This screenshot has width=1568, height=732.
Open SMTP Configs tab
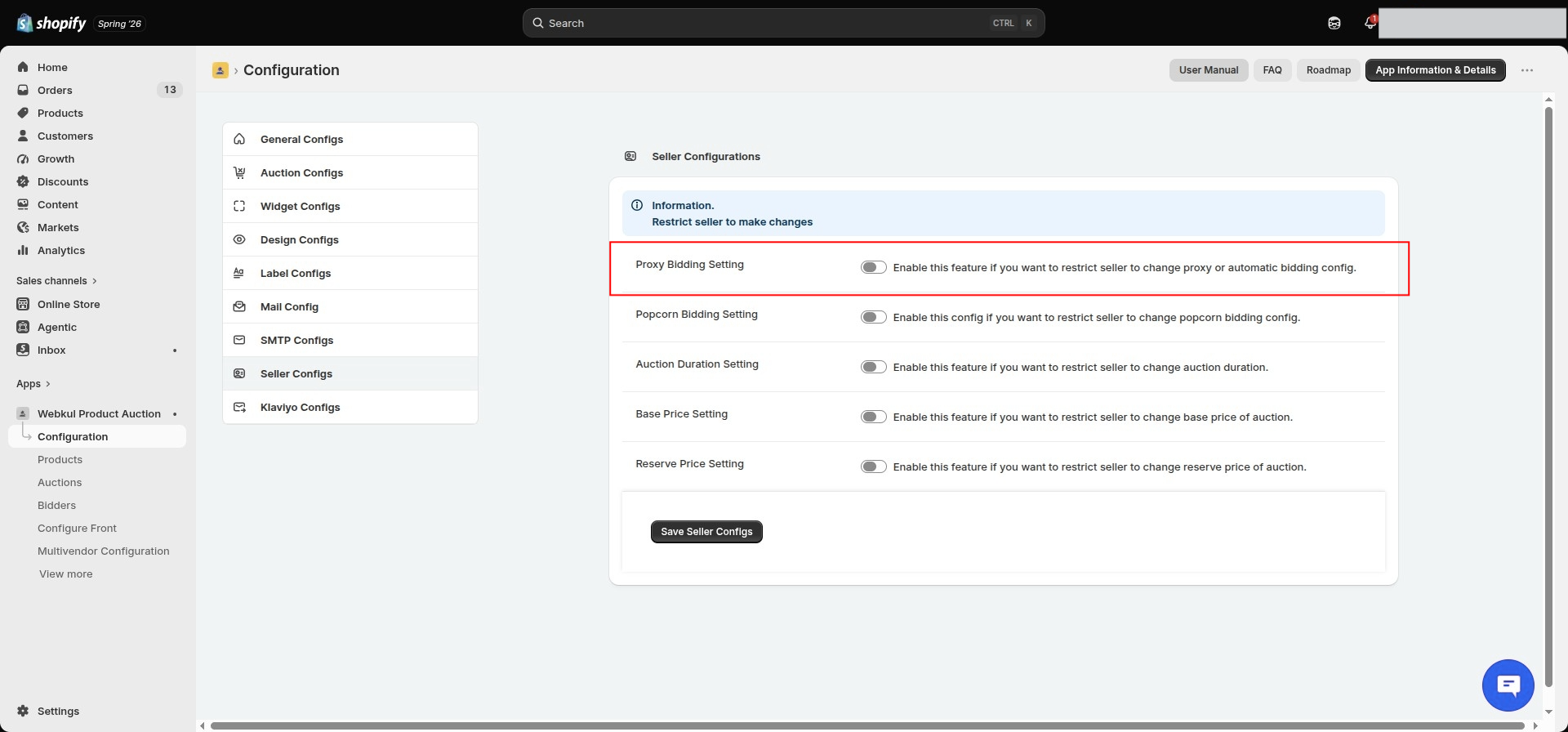point(350,340)
